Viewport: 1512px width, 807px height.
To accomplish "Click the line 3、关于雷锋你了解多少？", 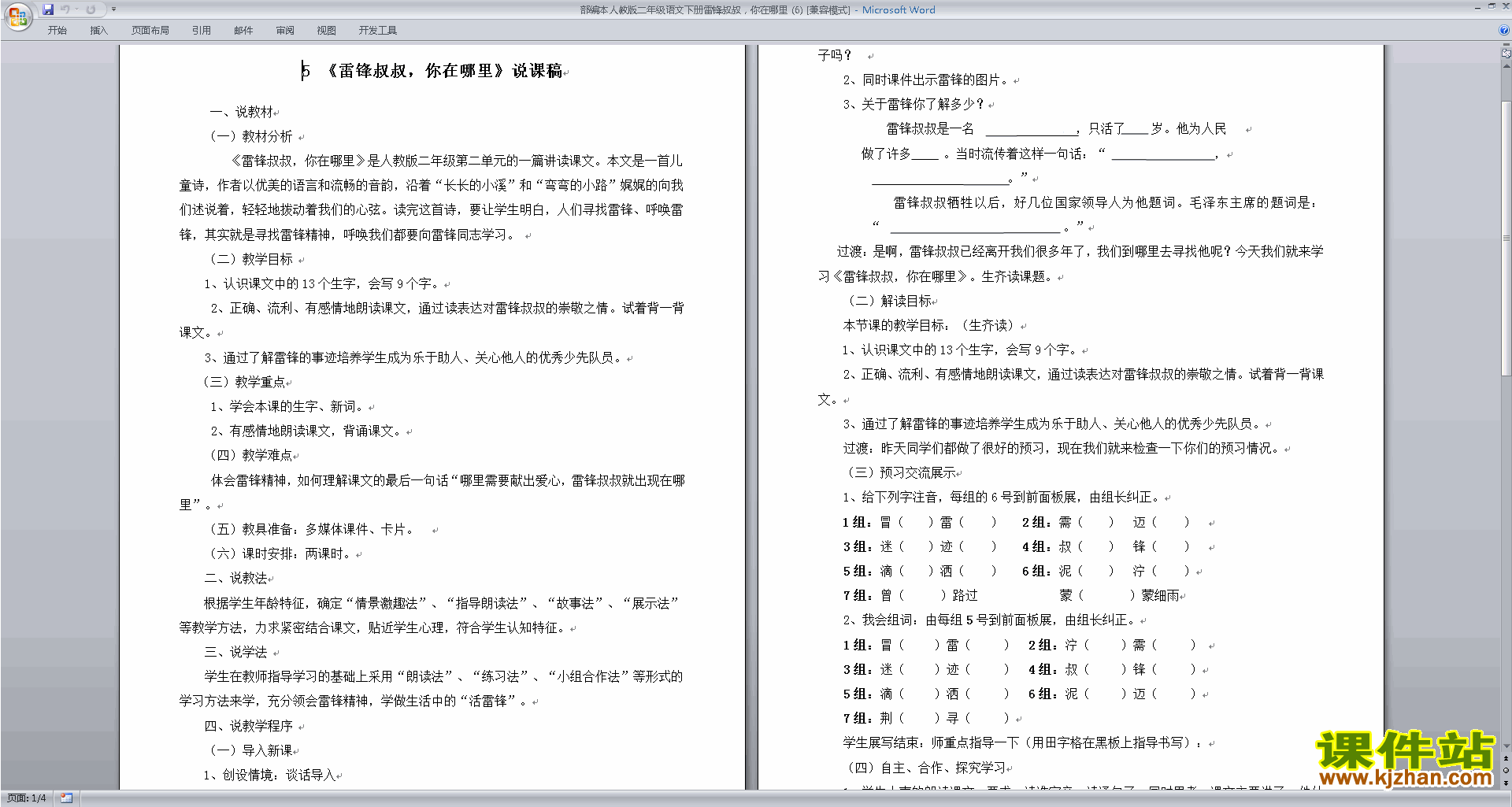I will 914,104.
